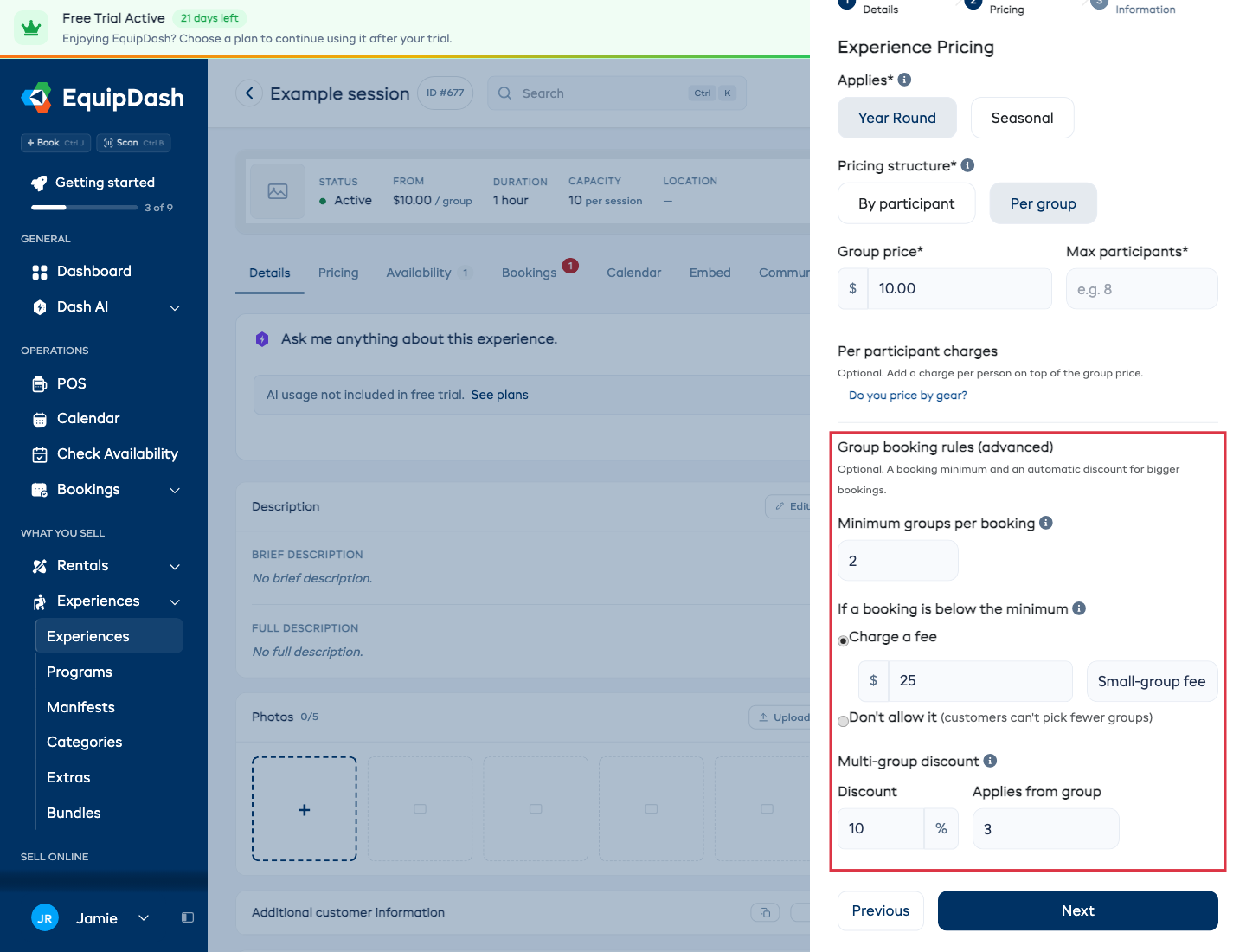
Task: Choose Seasonal pricing applicability
Action: (1022, 118)
